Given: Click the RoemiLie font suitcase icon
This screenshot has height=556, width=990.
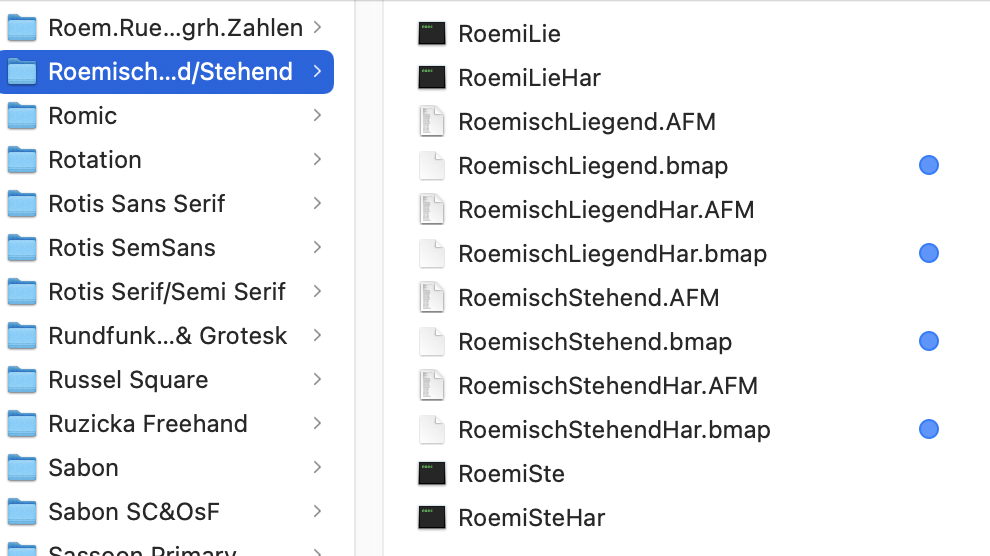Looking at the screenshot, I should click(x=431, y=34).
